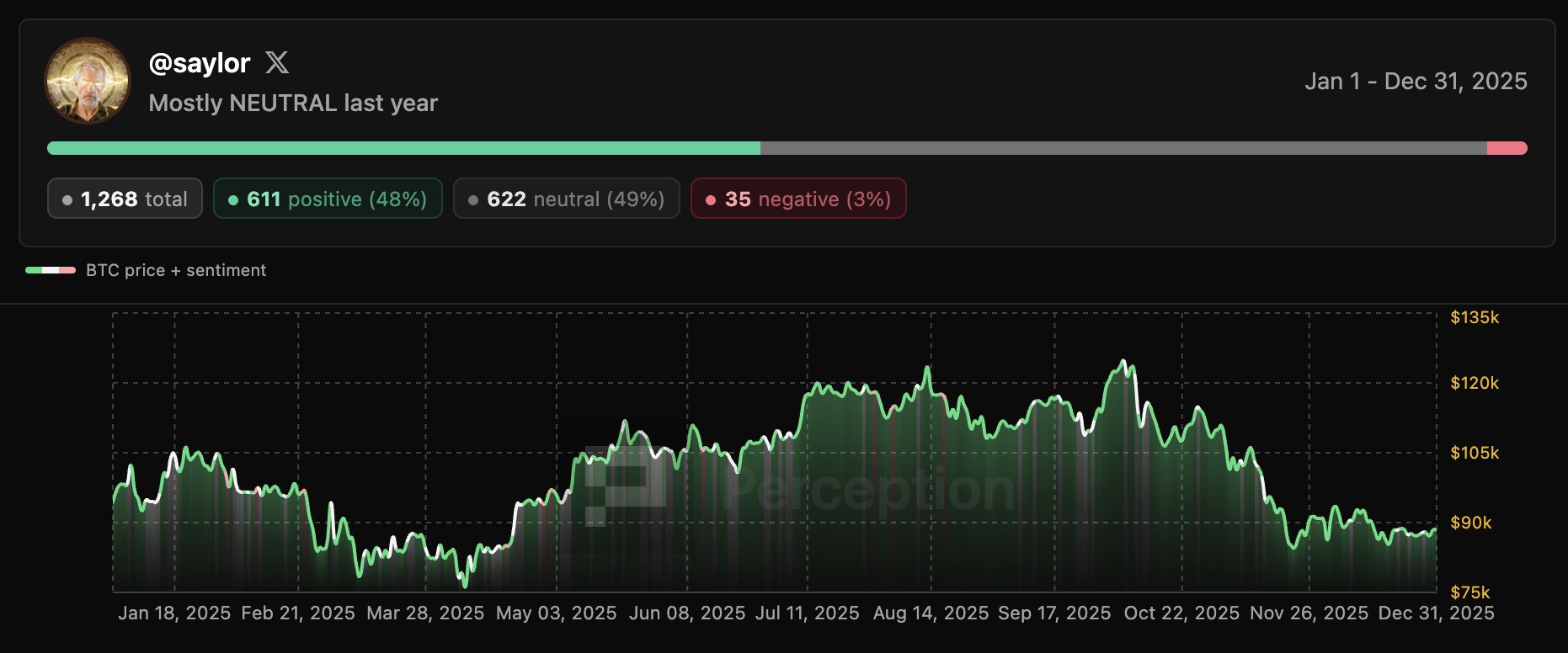Image resolution: width=1568 pixels, height=653 pixels.
Task: Click the Jul 11, 2025 axis date
Action: 807,613
